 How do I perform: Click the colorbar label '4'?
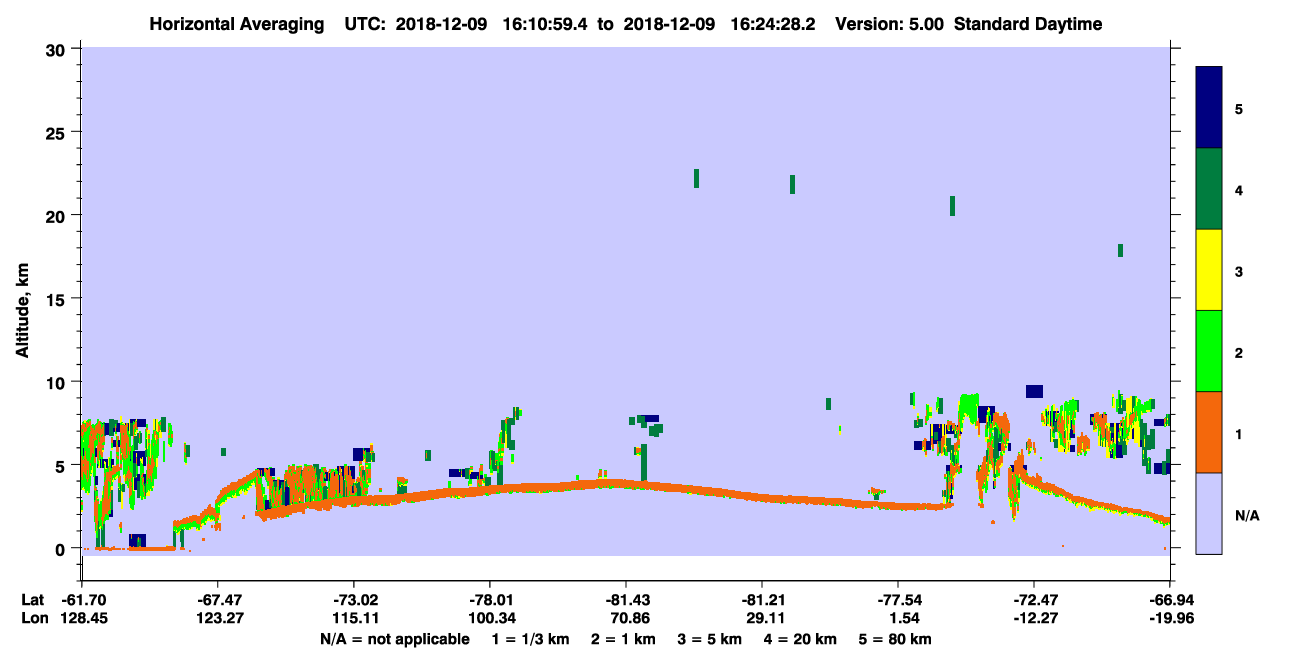click(x=1239, y=189)
